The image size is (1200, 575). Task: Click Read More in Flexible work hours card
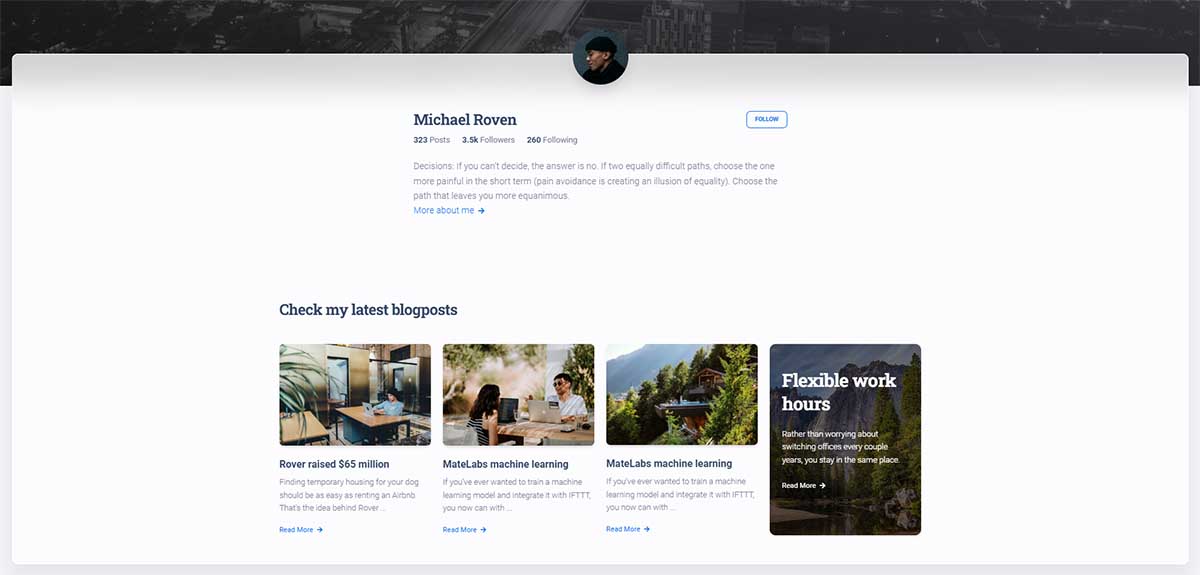click(799, 486)
